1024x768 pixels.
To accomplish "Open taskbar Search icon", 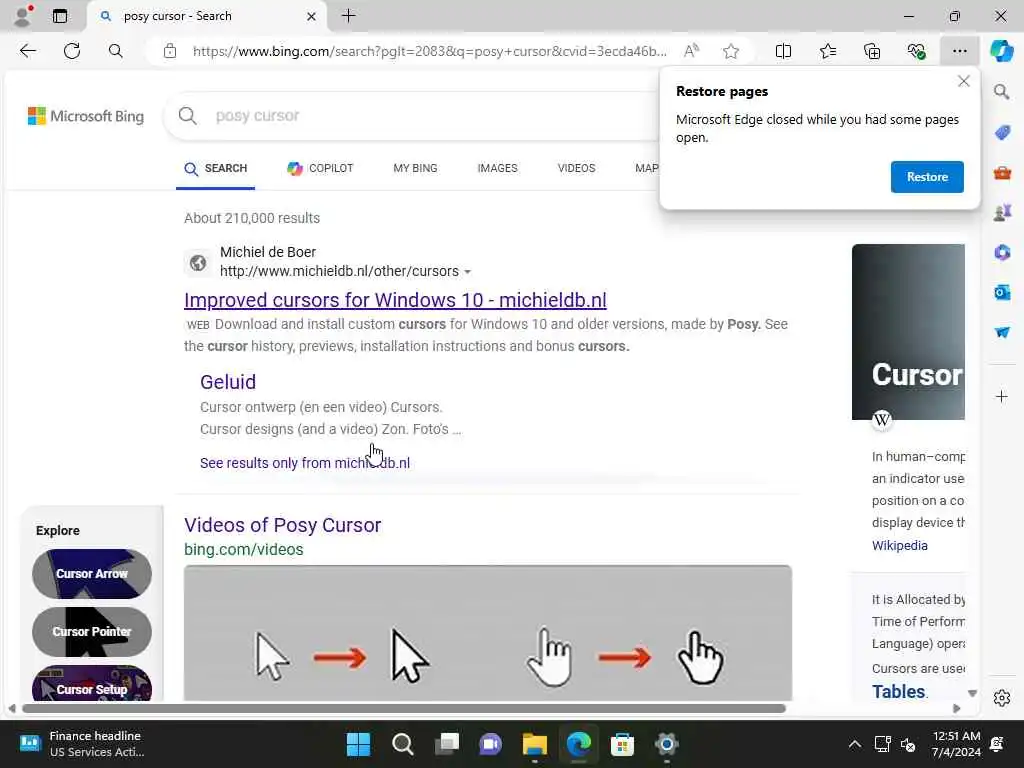I will [402, 744].
